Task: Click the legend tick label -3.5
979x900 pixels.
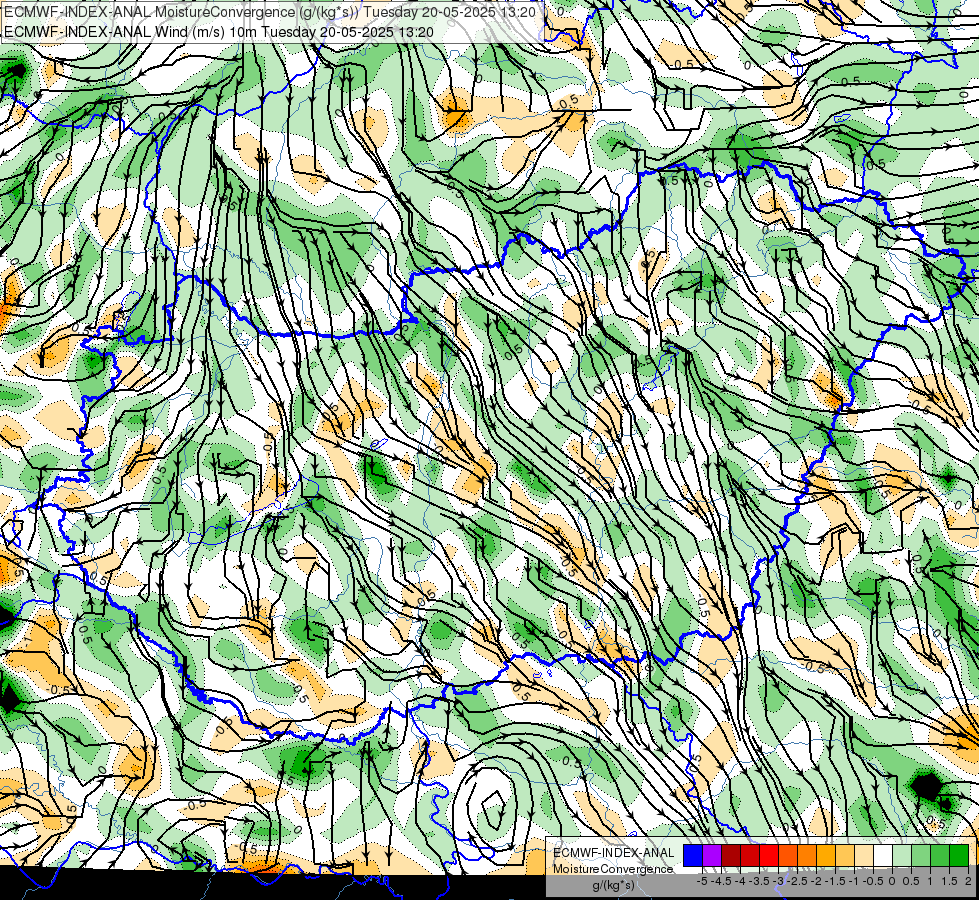Action: pos(759,881)
